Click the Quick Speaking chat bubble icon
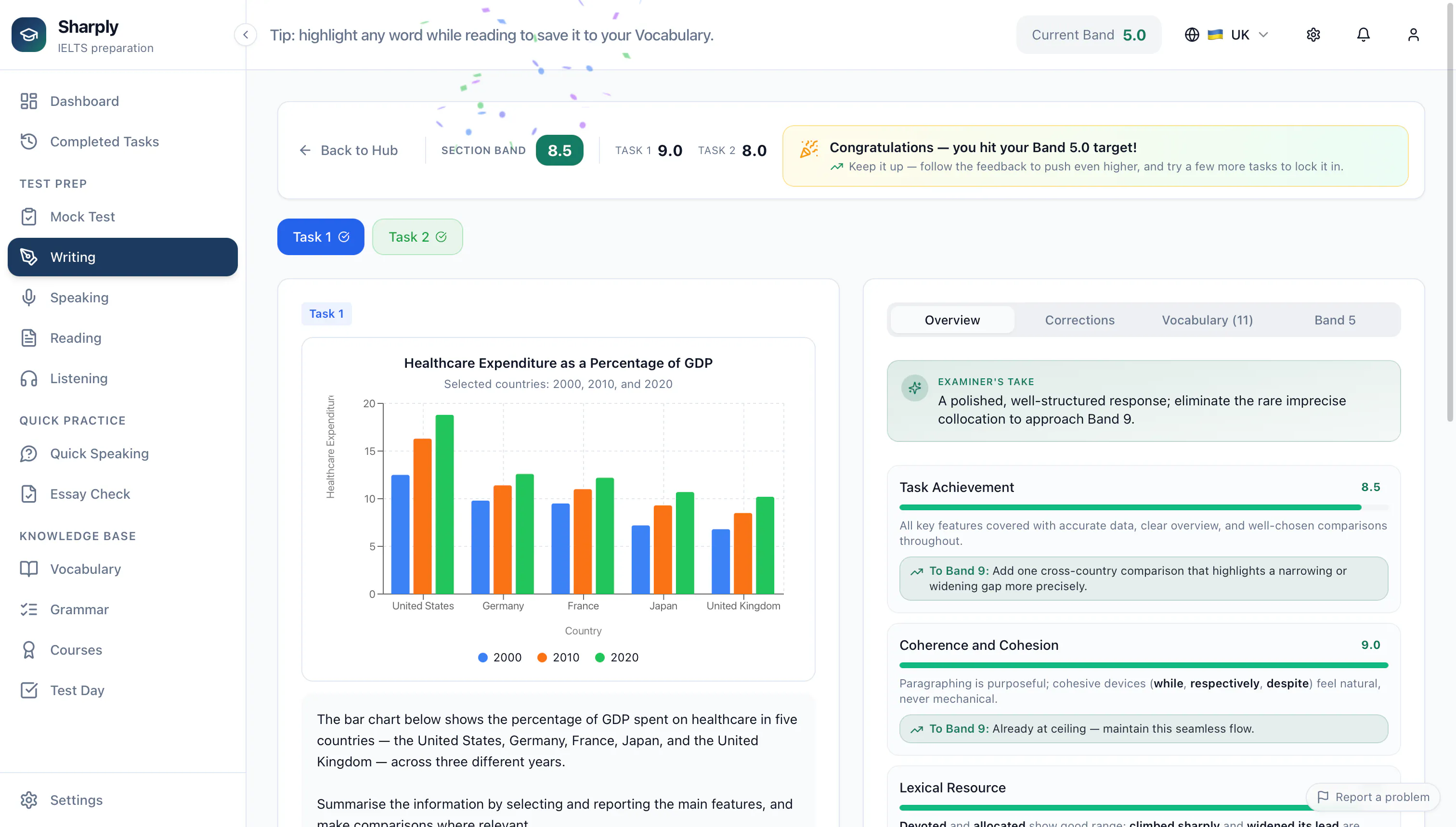Image resolution: width=1456 pixels, height=827 pixels. [x=28, y=453]
